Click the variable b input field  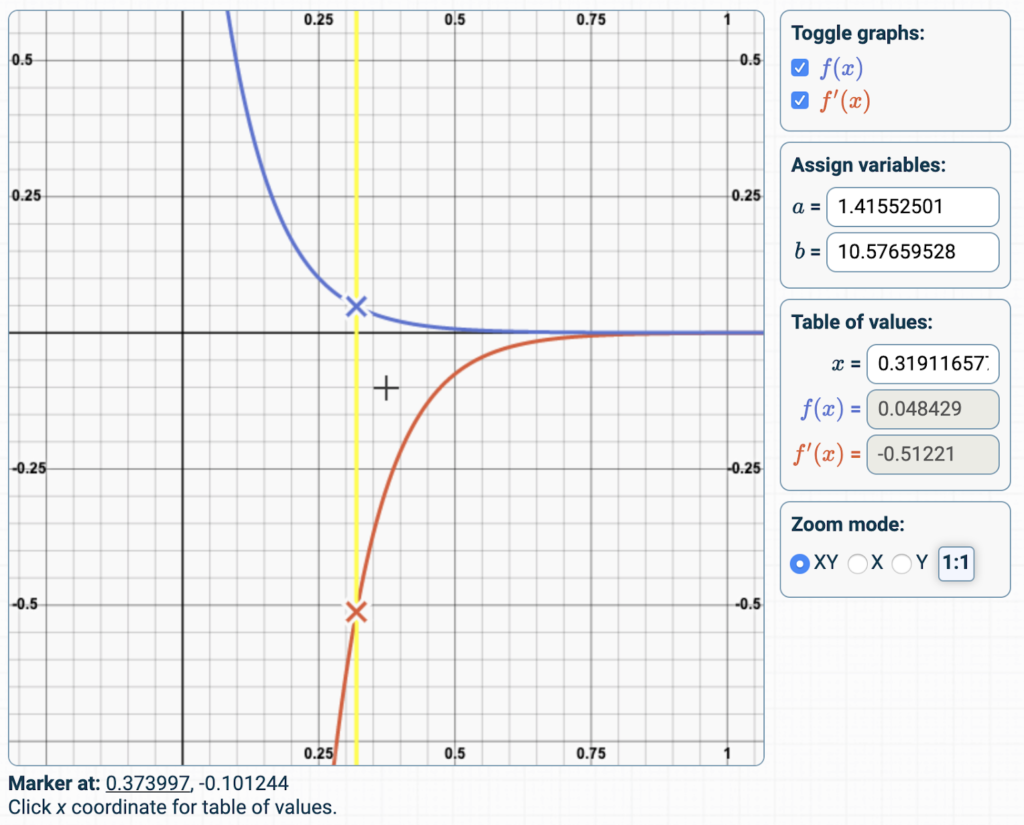(912, 252)
